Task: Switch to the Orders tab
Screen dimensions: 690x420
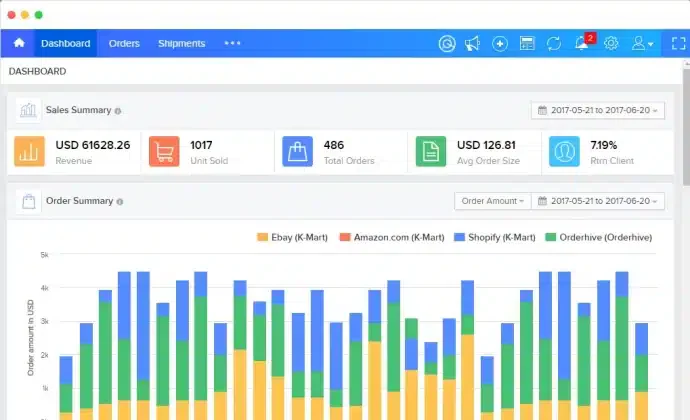Action: [124, 44]
